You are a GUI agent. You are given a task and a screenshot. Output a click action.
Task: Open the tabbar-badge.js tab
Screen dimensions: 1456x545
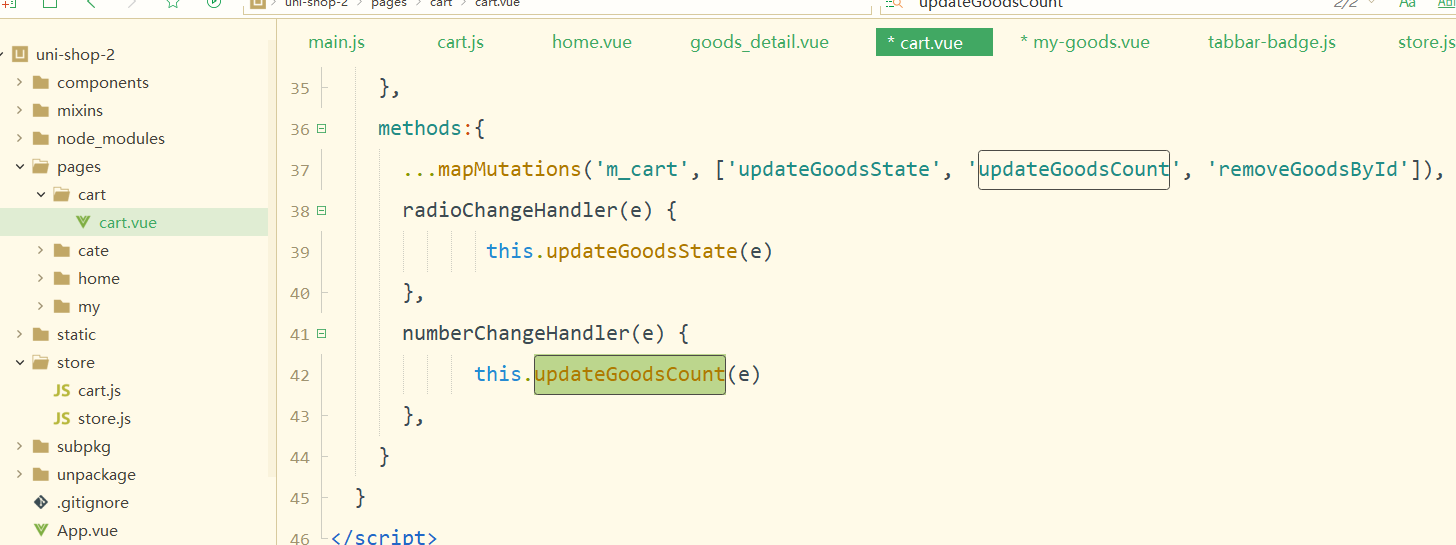pos(1271,42)
